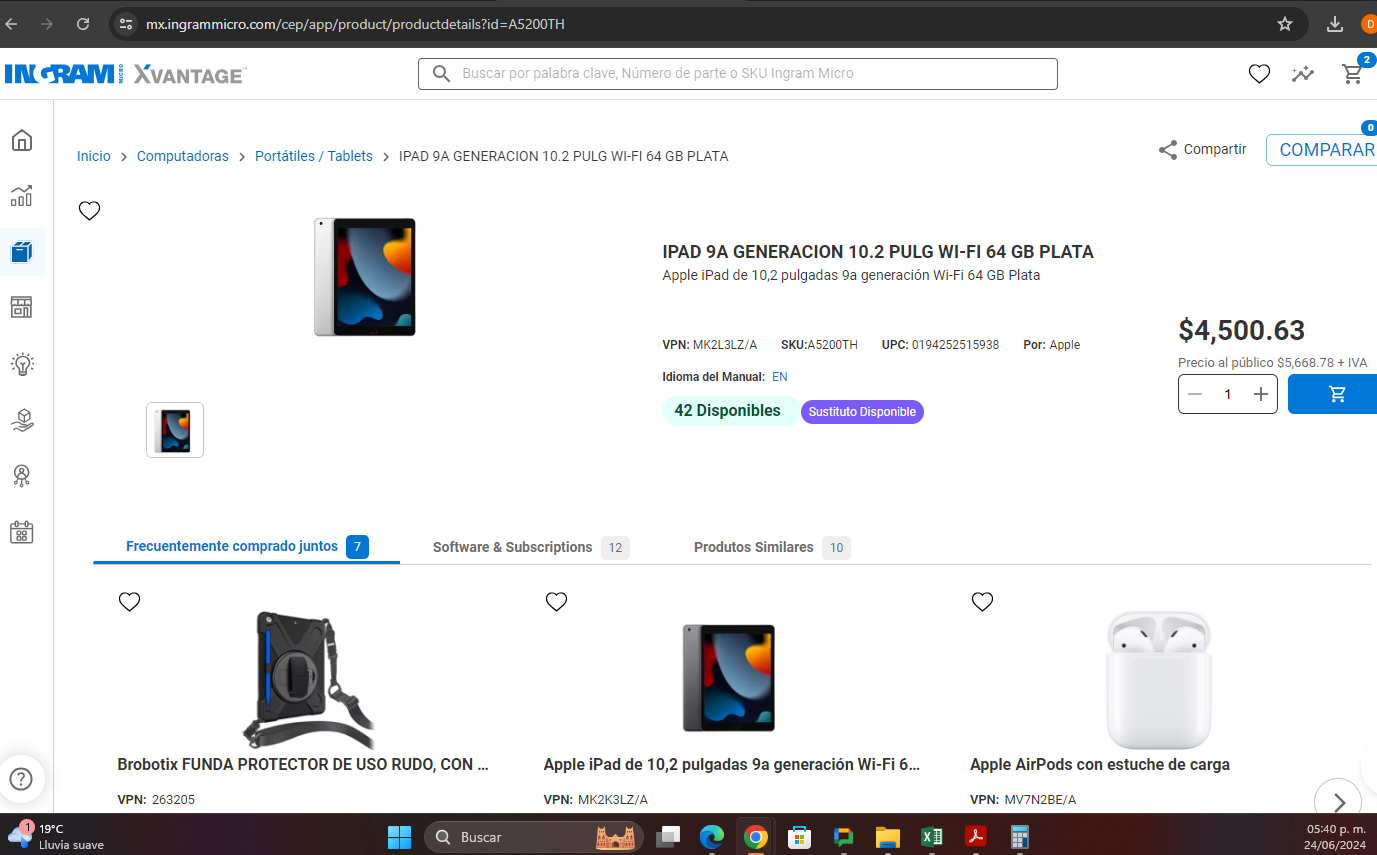Click the Sustituto Disponible badge
This screenshot has width=1377, height=855.
point(862,412)
